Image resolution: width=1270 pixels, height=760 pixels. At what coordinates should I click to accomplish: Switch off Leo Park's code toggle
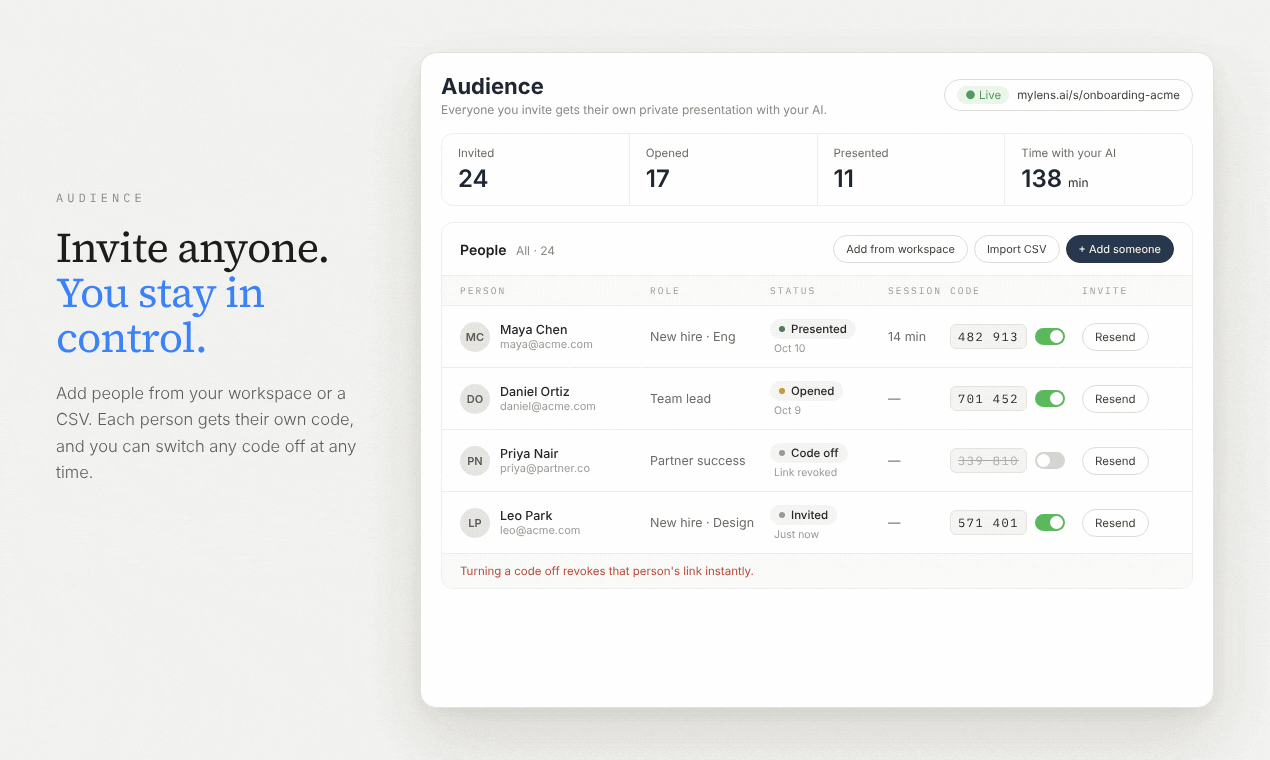[x=1050, y=523]
